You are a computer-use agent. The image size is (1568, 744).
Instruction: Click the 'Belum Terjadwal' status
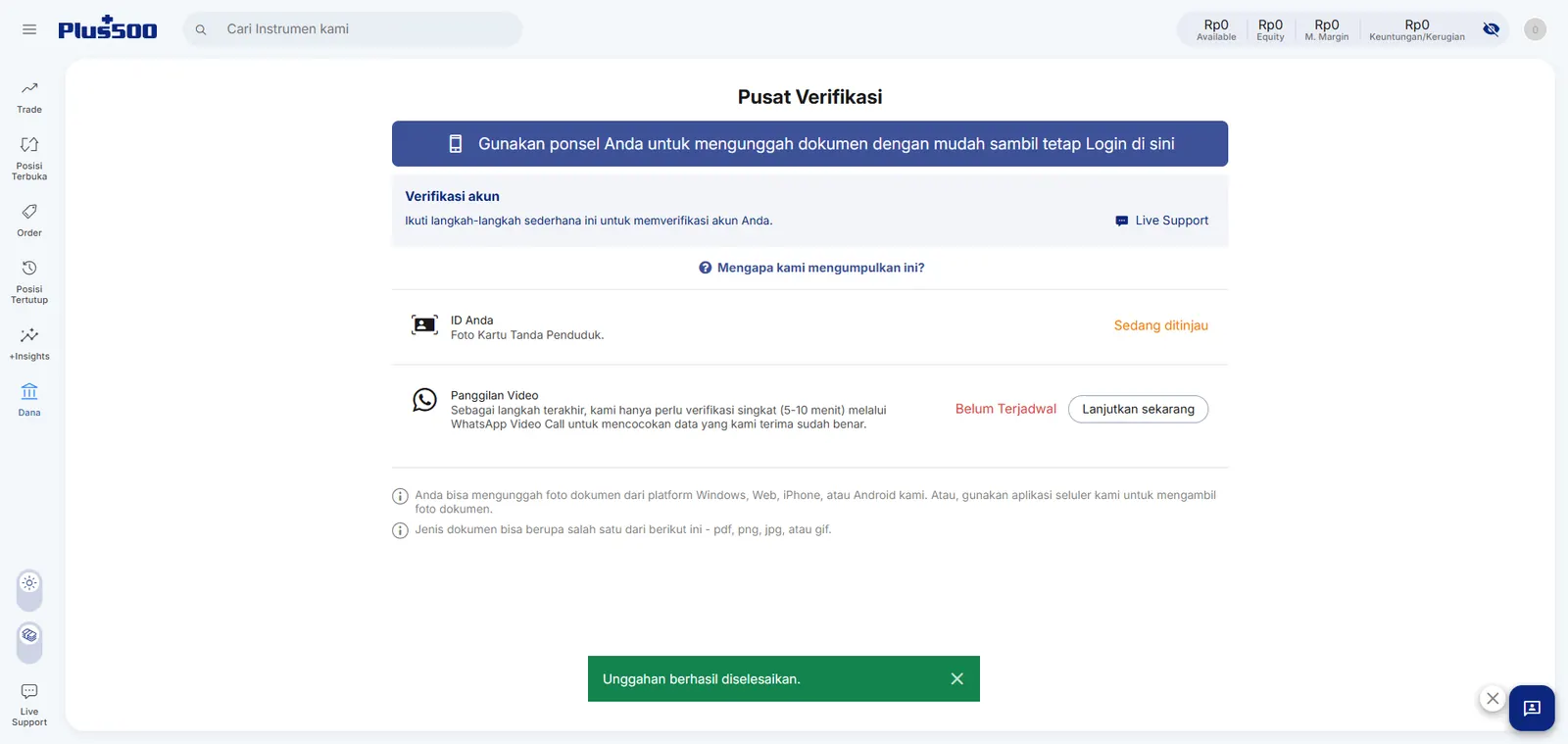[x=1005, y=409]
